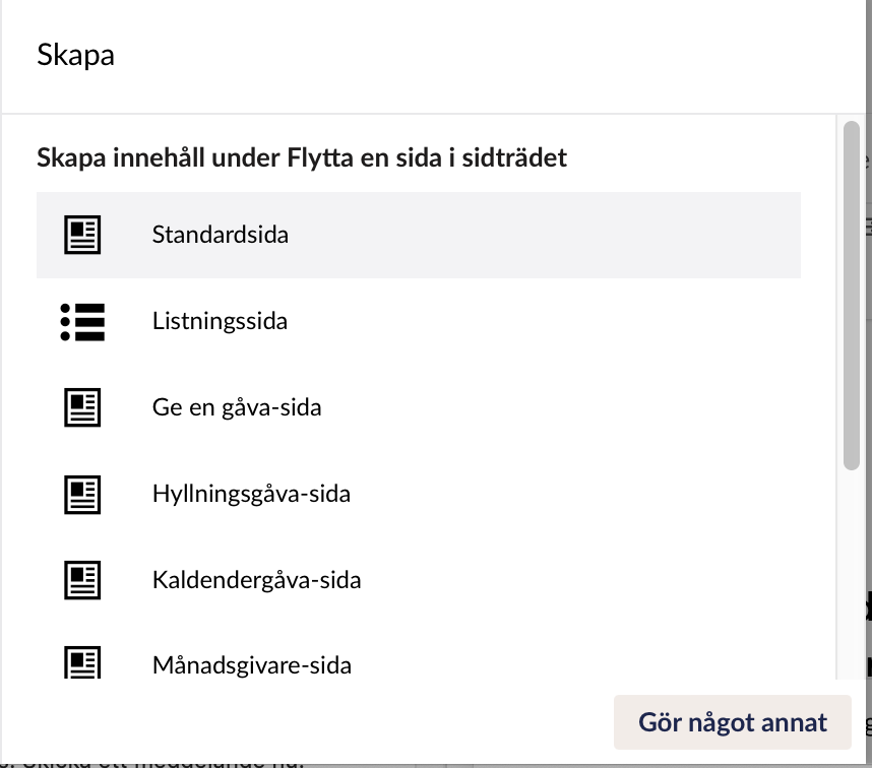
Task: Click the Skapa innehåll under heading
Action: (x=301, y=158)
